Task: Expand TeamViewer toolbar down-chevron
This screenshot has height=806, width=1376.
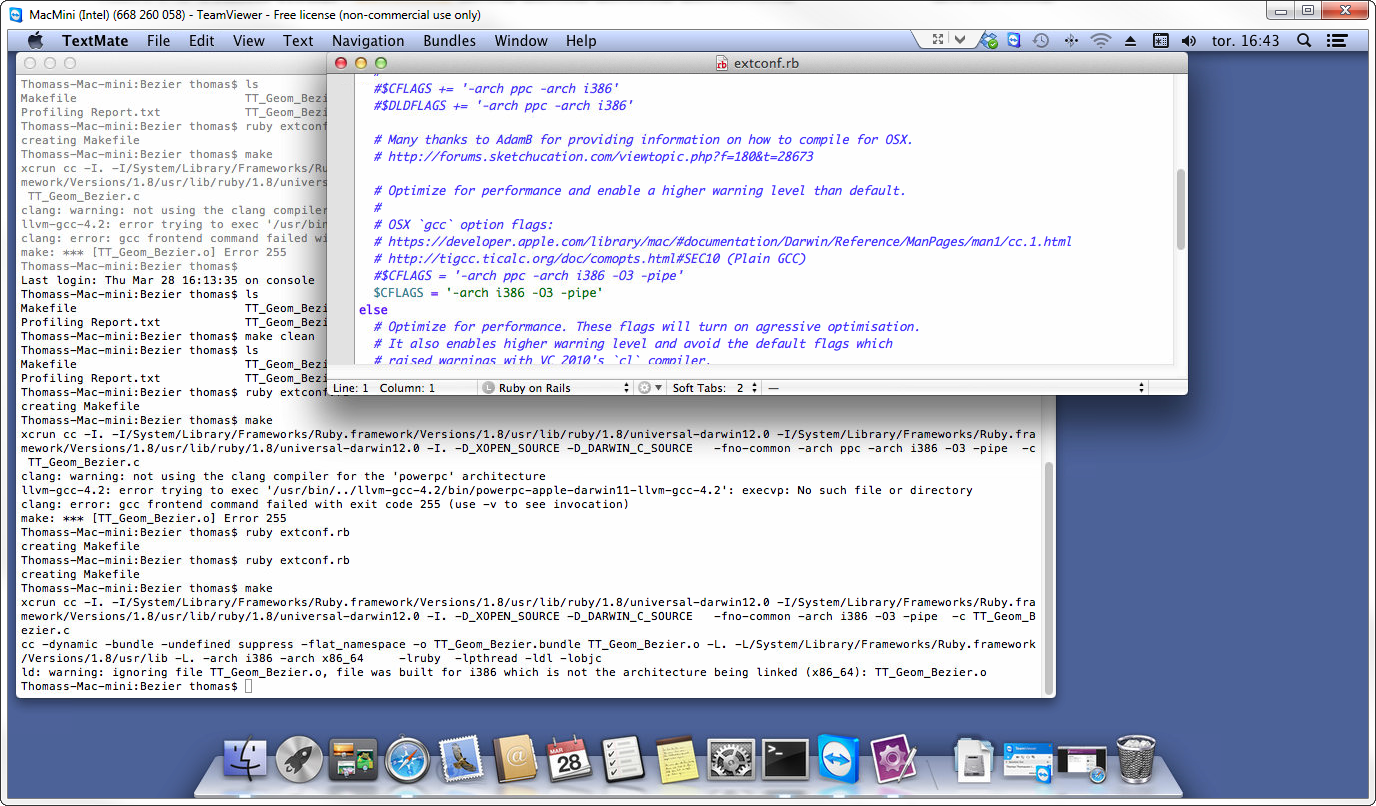Action: tap(960, 40)
